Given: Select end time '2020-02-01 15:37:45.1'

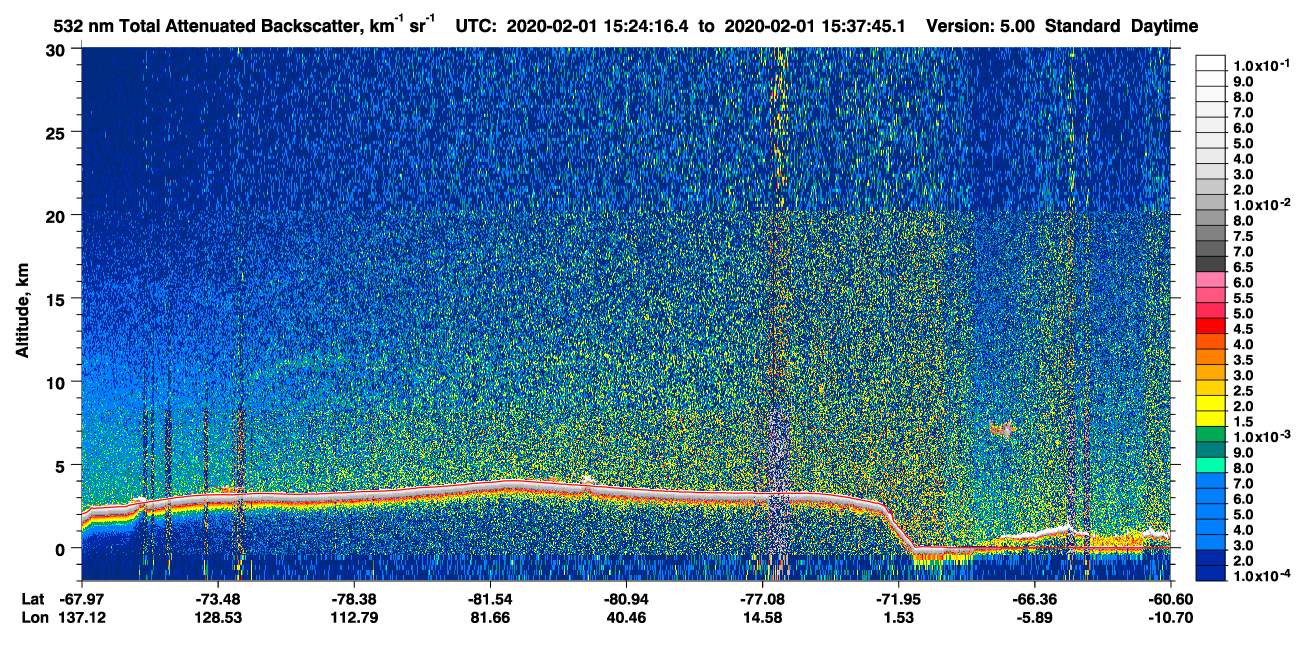Looking at the screenshot, I should point(816,26).
